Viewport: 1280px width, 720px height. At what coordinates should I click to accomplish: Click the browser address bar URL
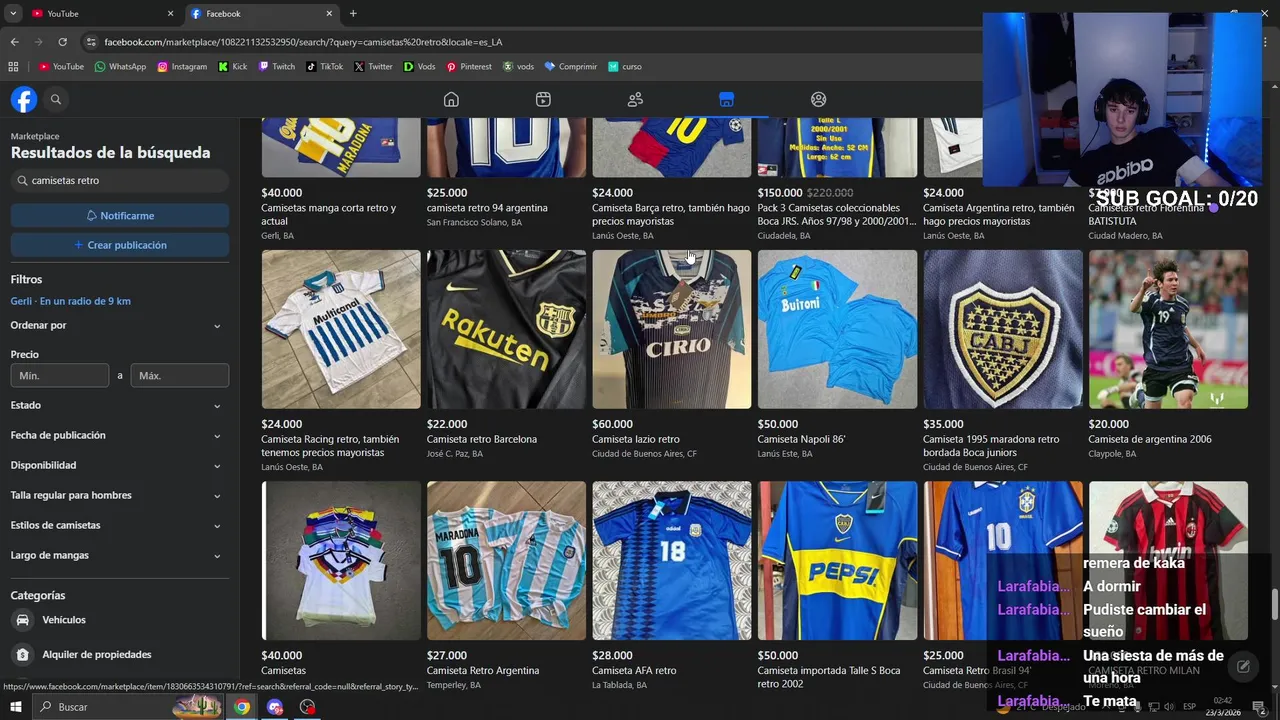pyautogui.click(x=303, y=42)
